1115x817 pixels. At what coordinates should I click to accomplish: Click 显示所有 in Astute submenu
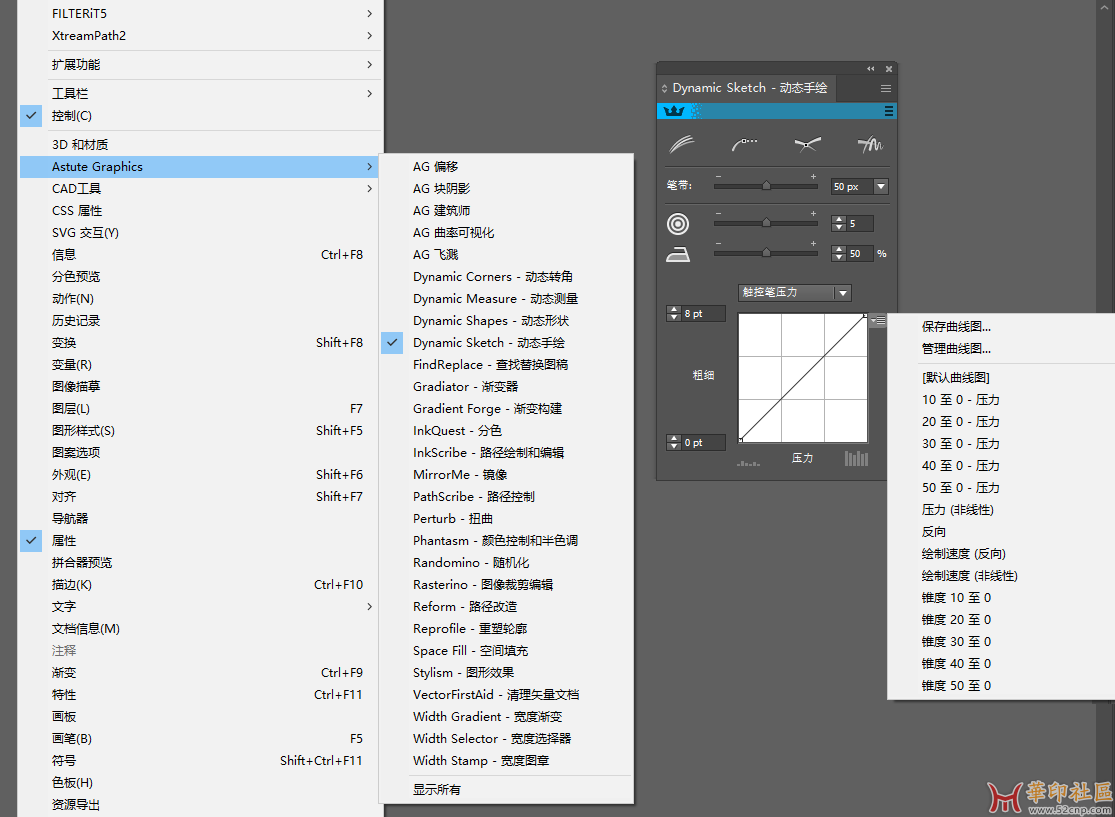click(506, 790)
